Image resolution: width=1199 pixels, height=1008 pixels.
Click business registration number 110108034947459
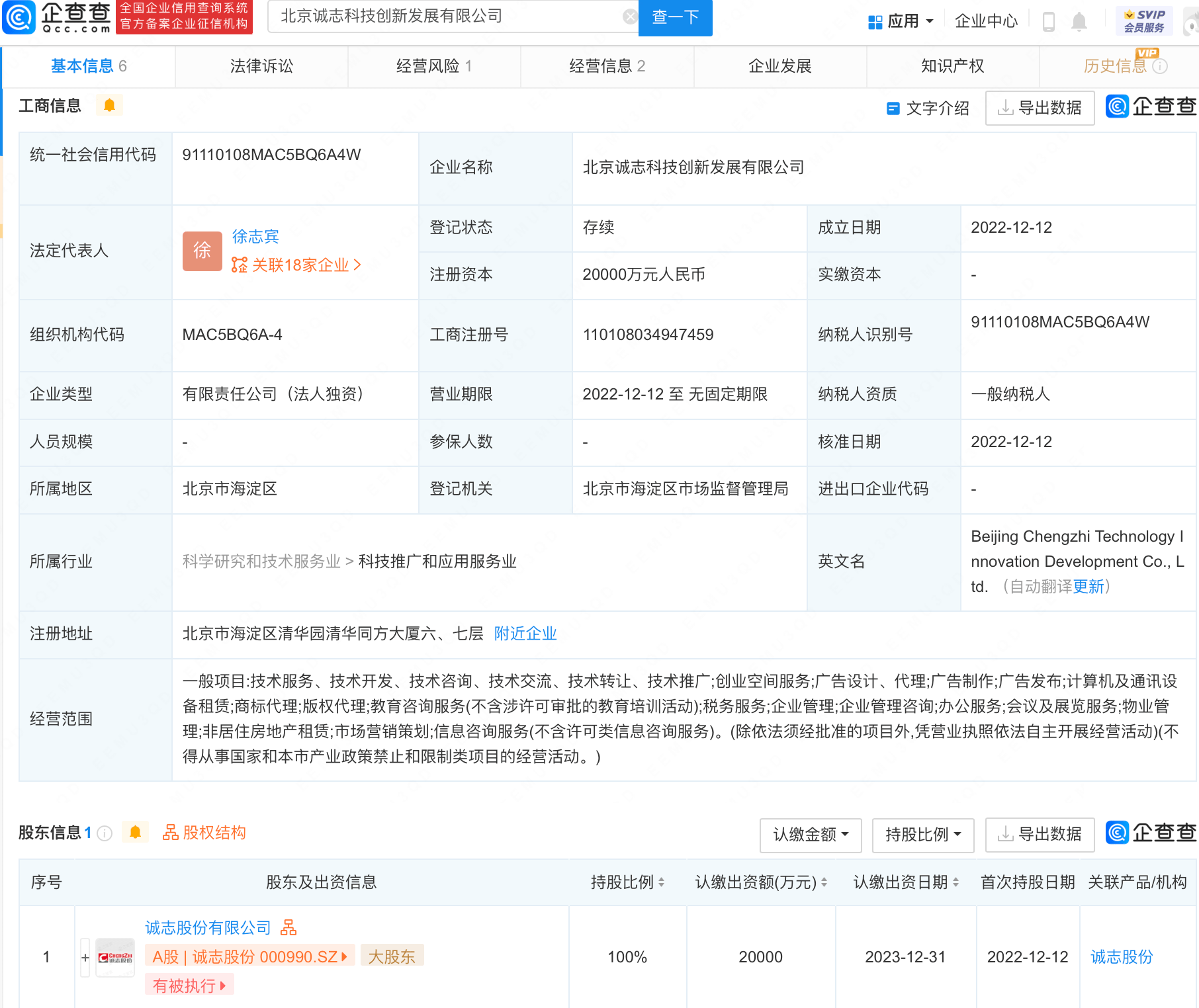[x=648, y=335]
